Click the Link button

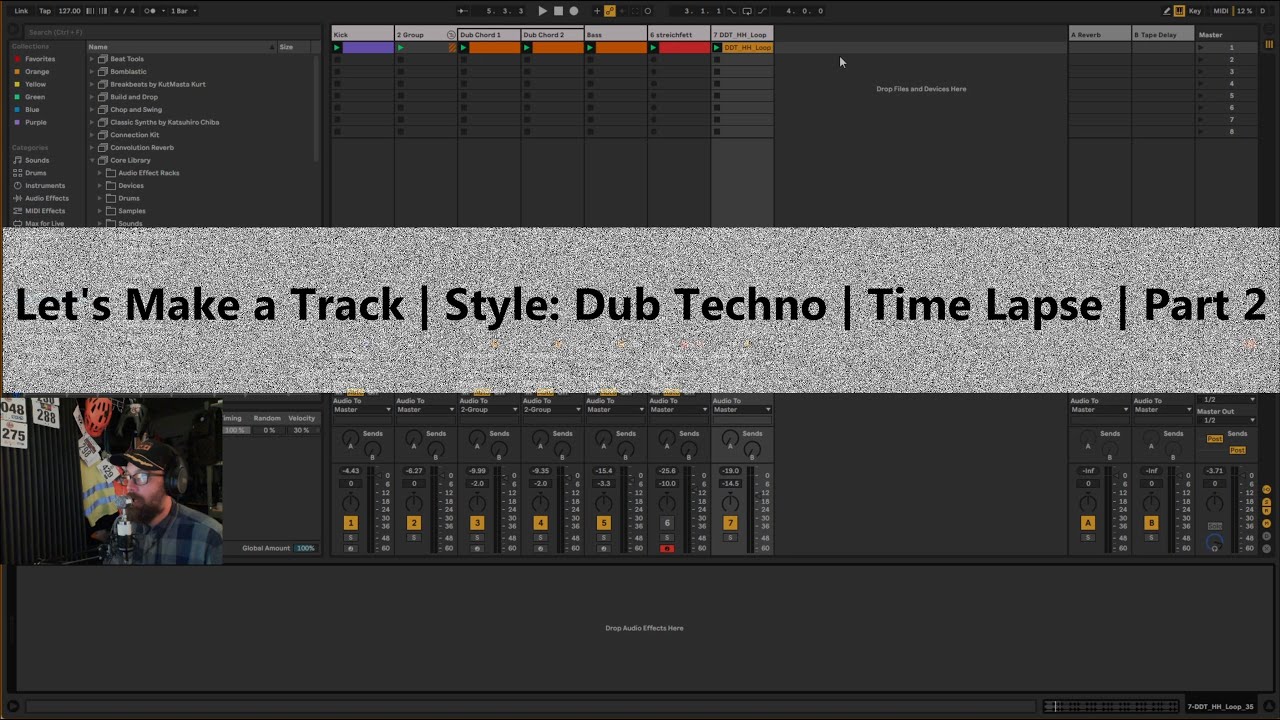21,11
